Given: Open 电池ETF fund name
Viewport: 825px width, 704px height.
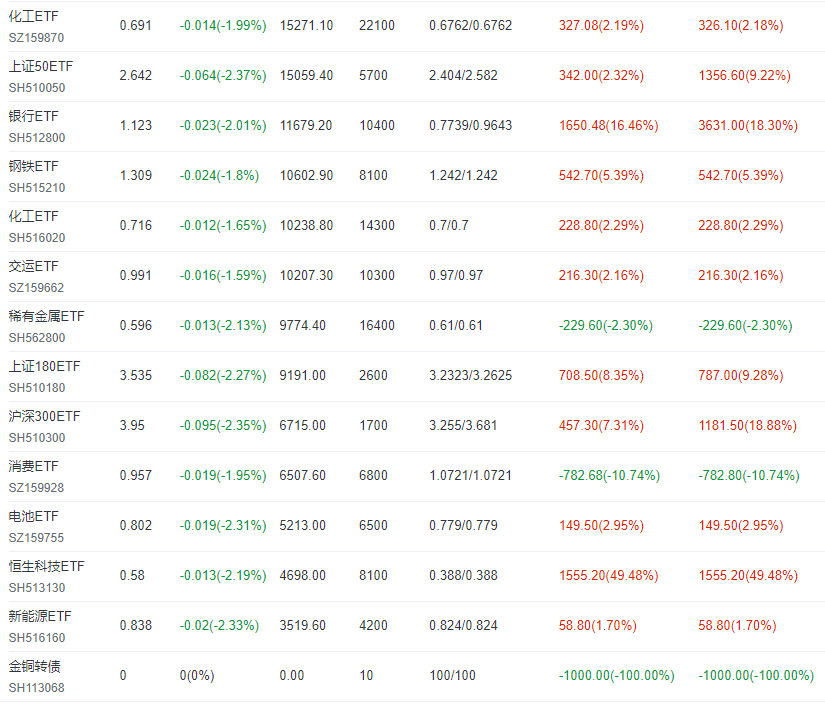Looking at the screenshot, I should pos(33,516).
